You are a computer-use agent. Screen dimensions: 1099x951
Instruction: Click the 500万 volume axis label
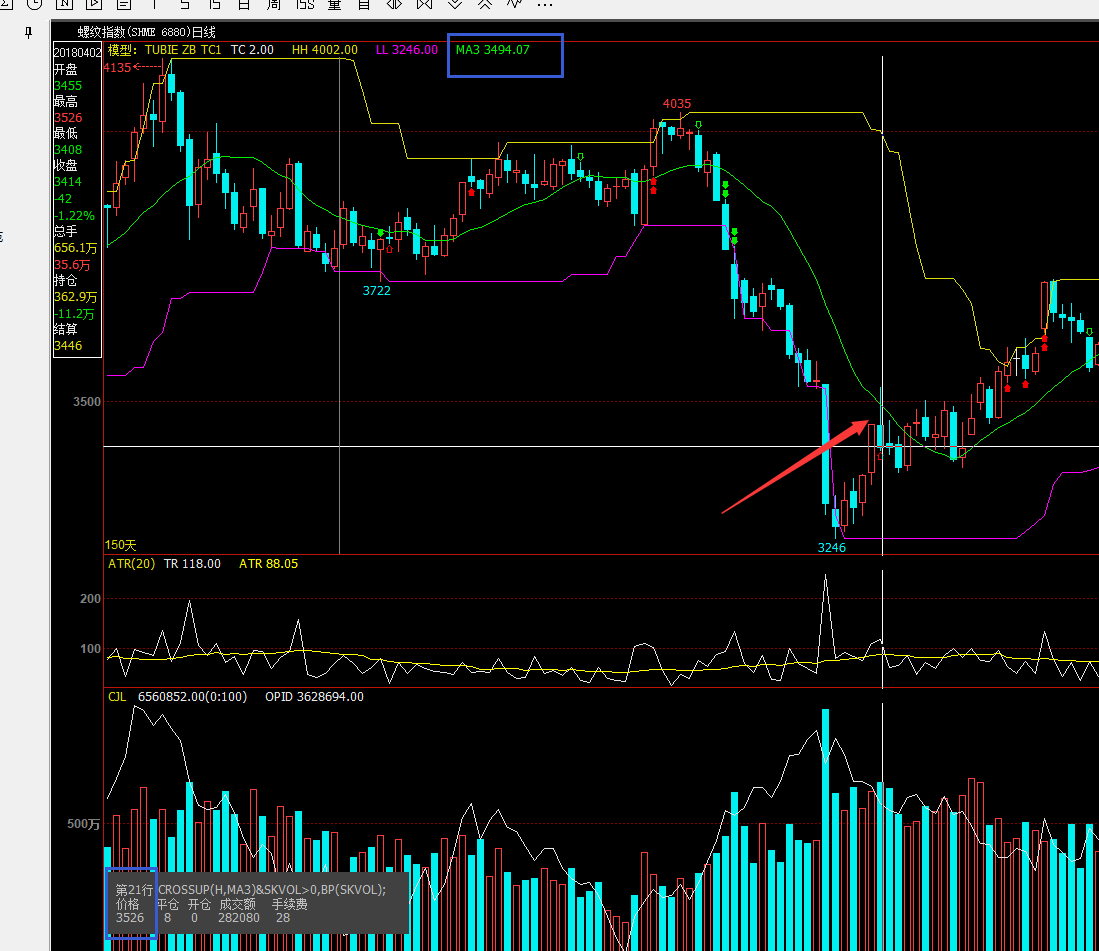tap(83, 824)
